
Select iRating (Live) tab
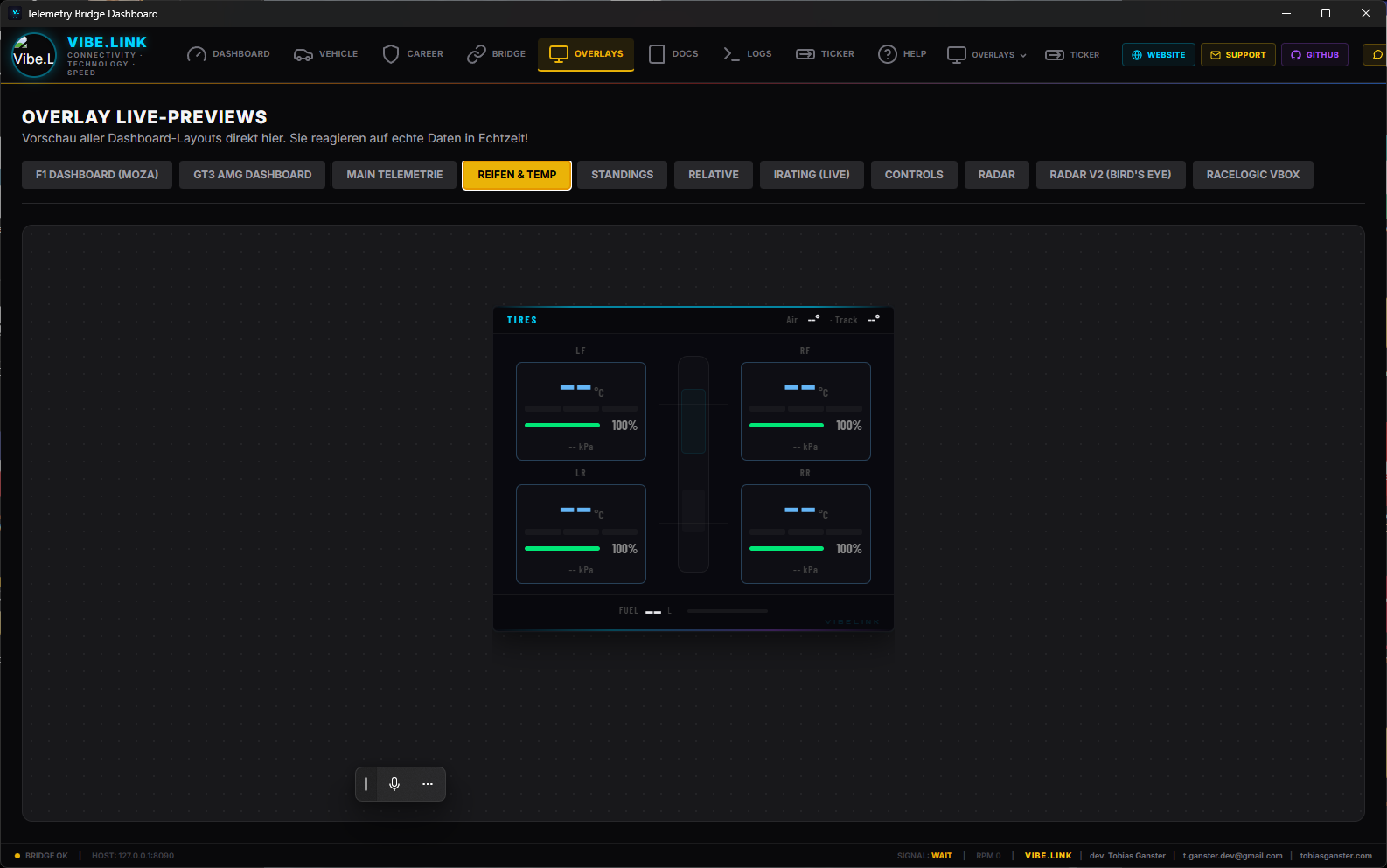812,175
